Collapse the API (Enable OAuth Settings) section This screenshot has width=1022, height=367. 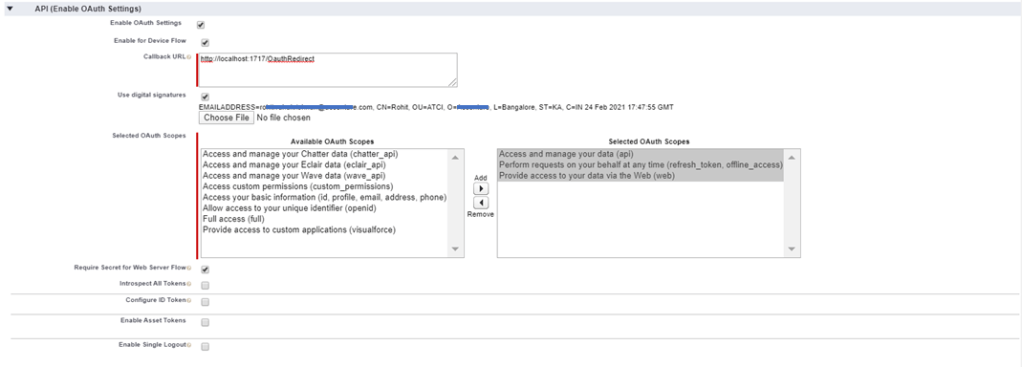tap(10, 8)
